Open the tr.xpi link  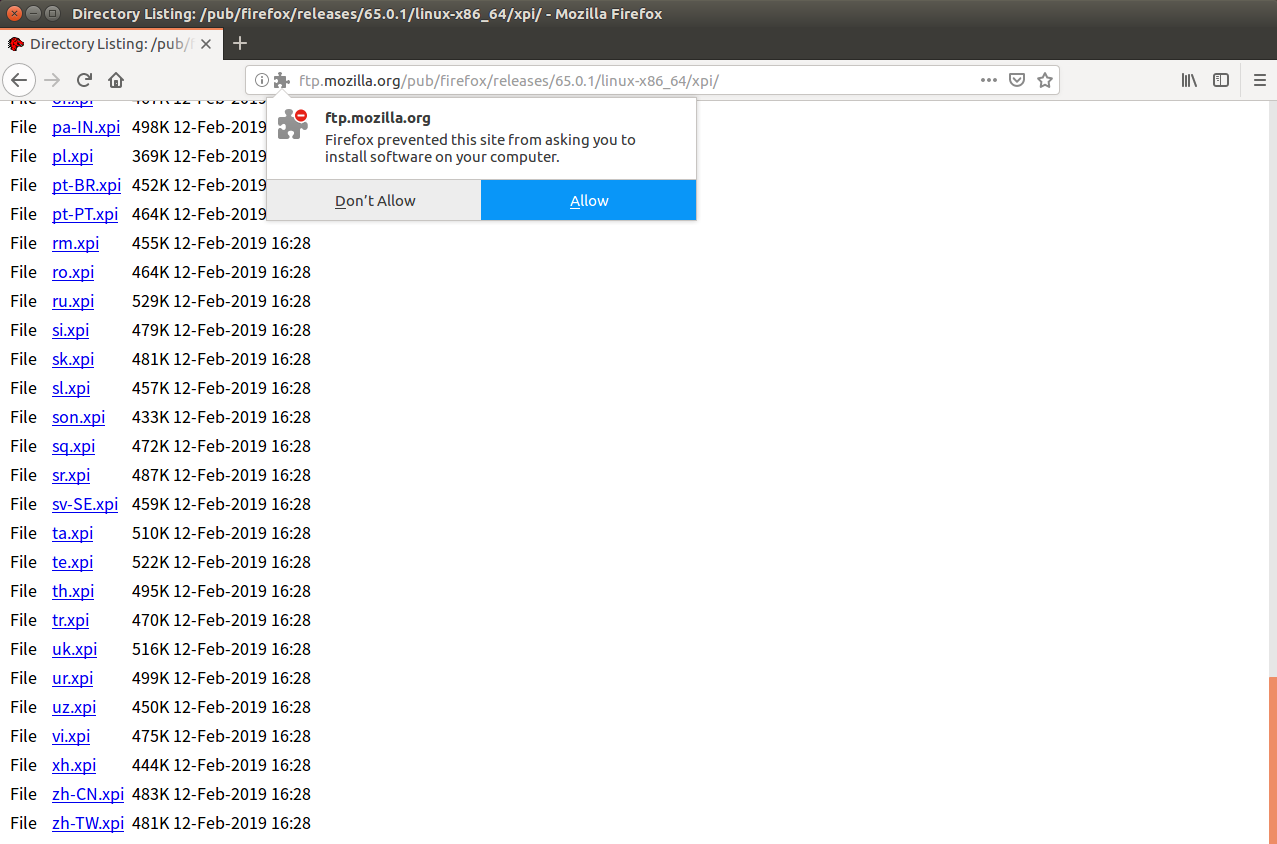pyautogui.click(x=71, y=620)
